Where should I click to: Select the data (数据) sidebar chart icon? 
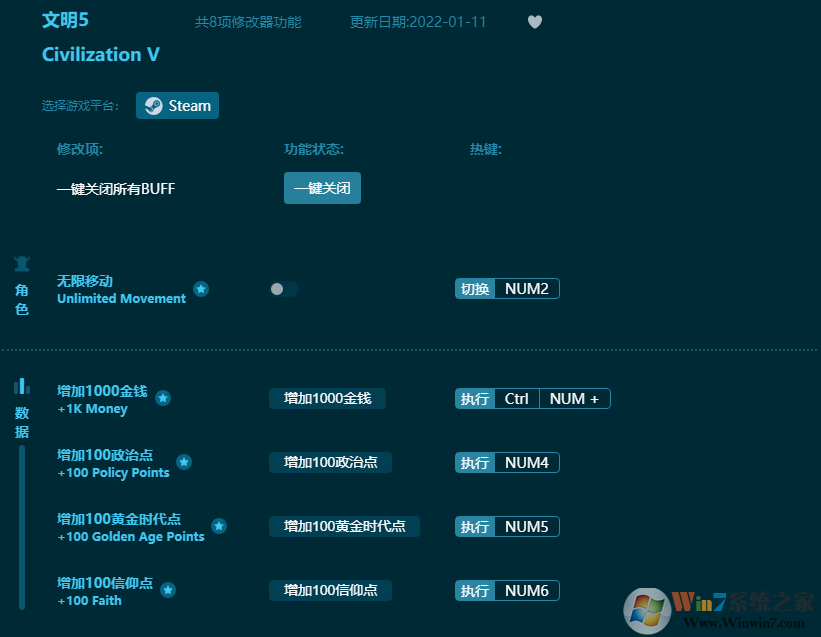pyautogui.click(x=22, y=386)
